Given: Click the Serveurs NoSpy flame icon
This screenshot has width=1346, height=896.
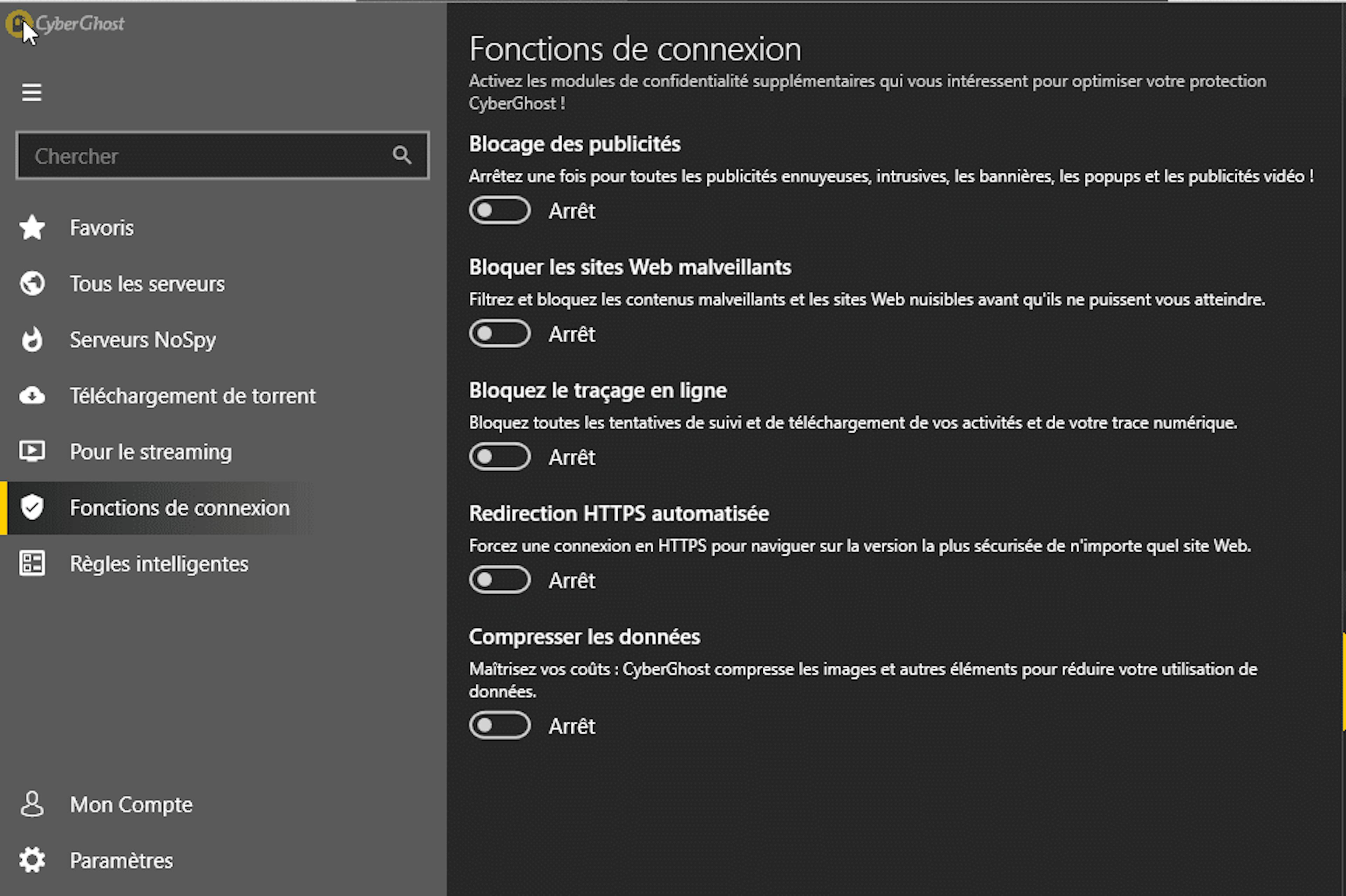Looking at the screenshot, I should click(x=32, y=340).
